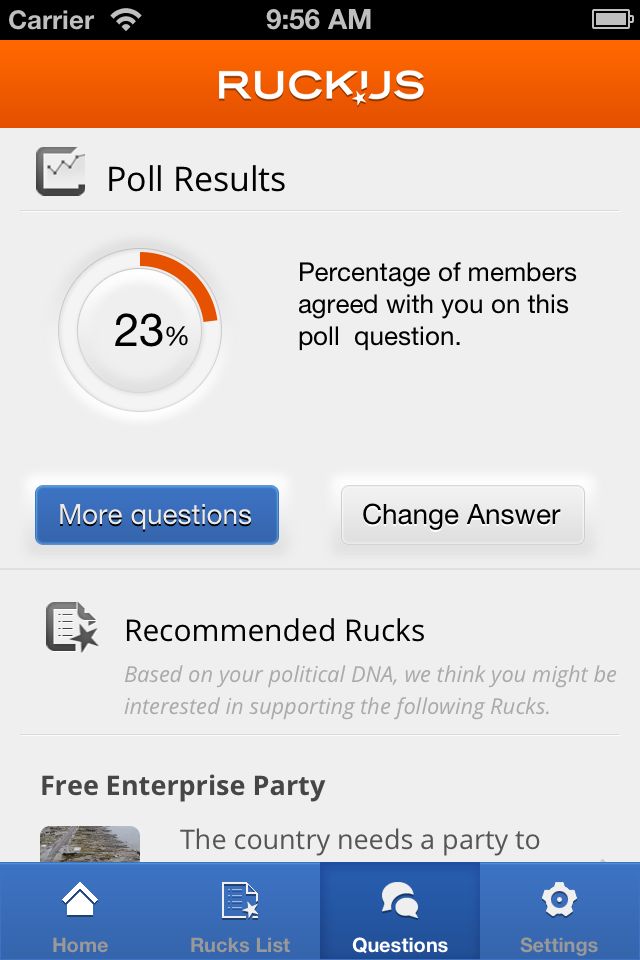Tap the percentage agreed description text

[x=437, y=304]
